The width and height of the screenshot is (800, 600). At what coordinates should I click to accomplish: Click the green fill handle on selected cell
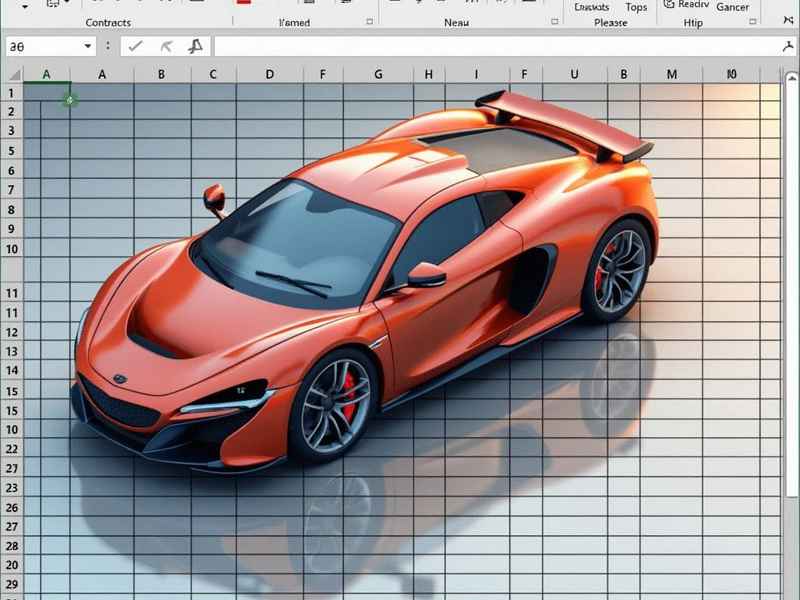69,99
